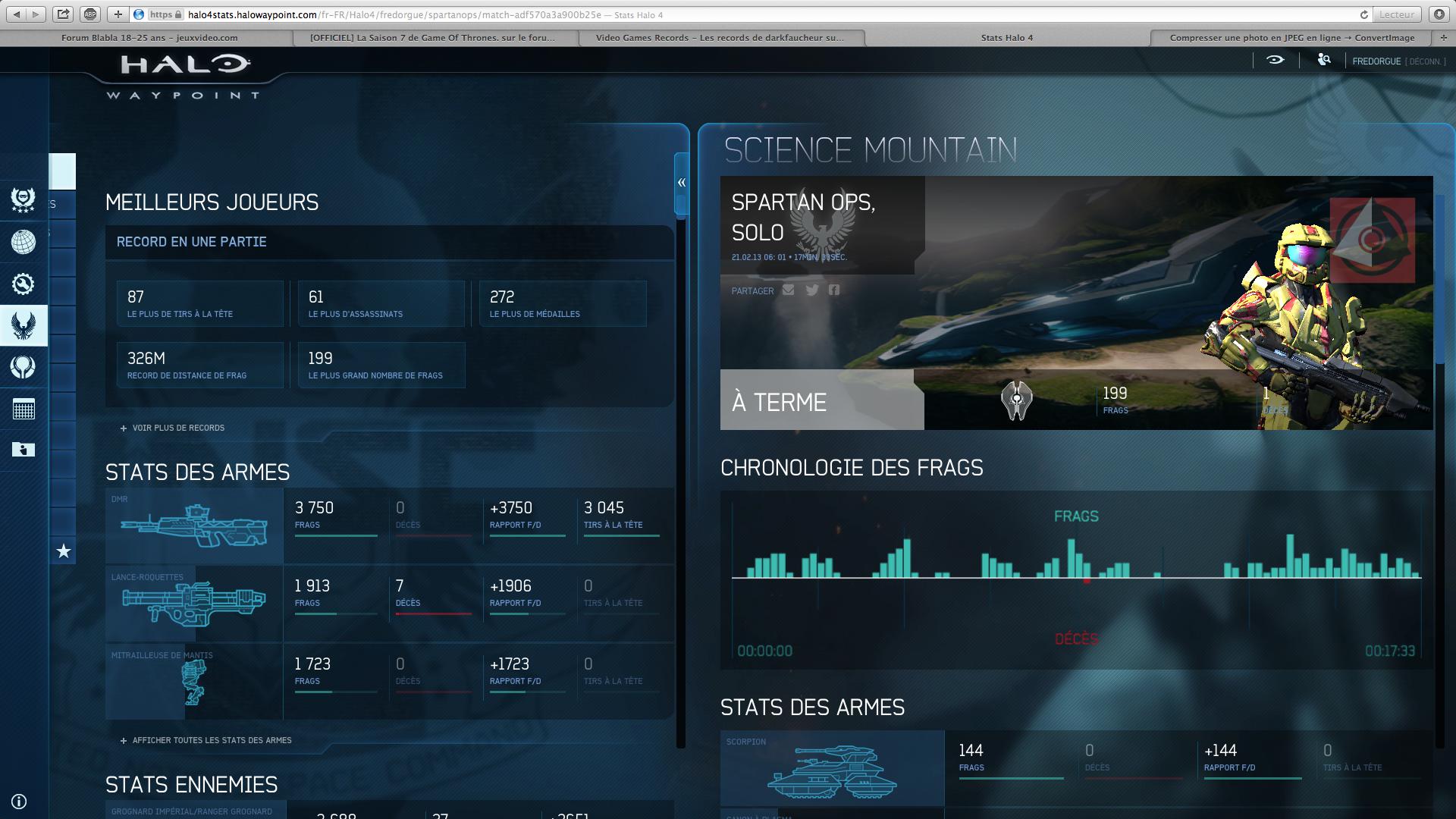Click the globe sidebar icon
Viewport: 1456px width, 819px height.
[24, 242]
